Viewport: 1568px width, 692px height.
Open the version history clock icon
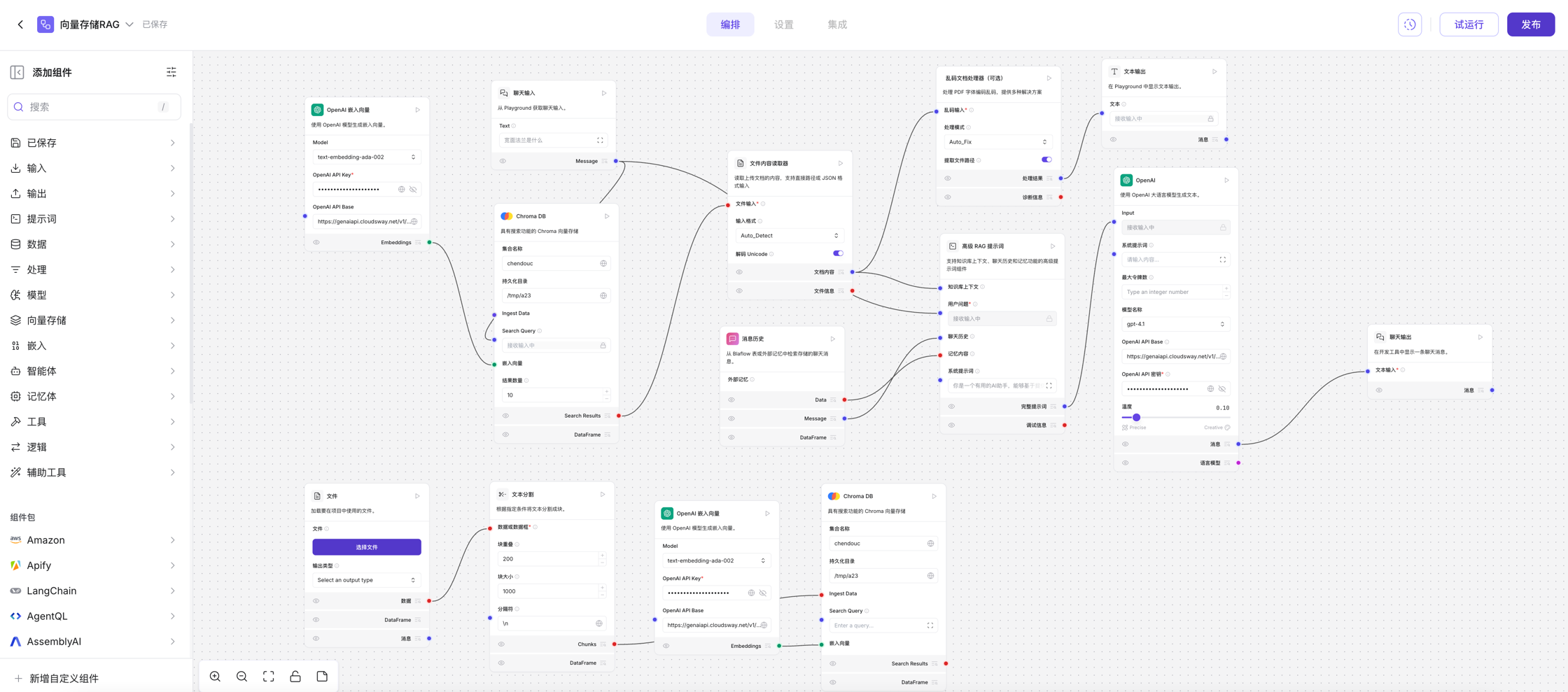pyautogui.click(x=1409, y=24)
